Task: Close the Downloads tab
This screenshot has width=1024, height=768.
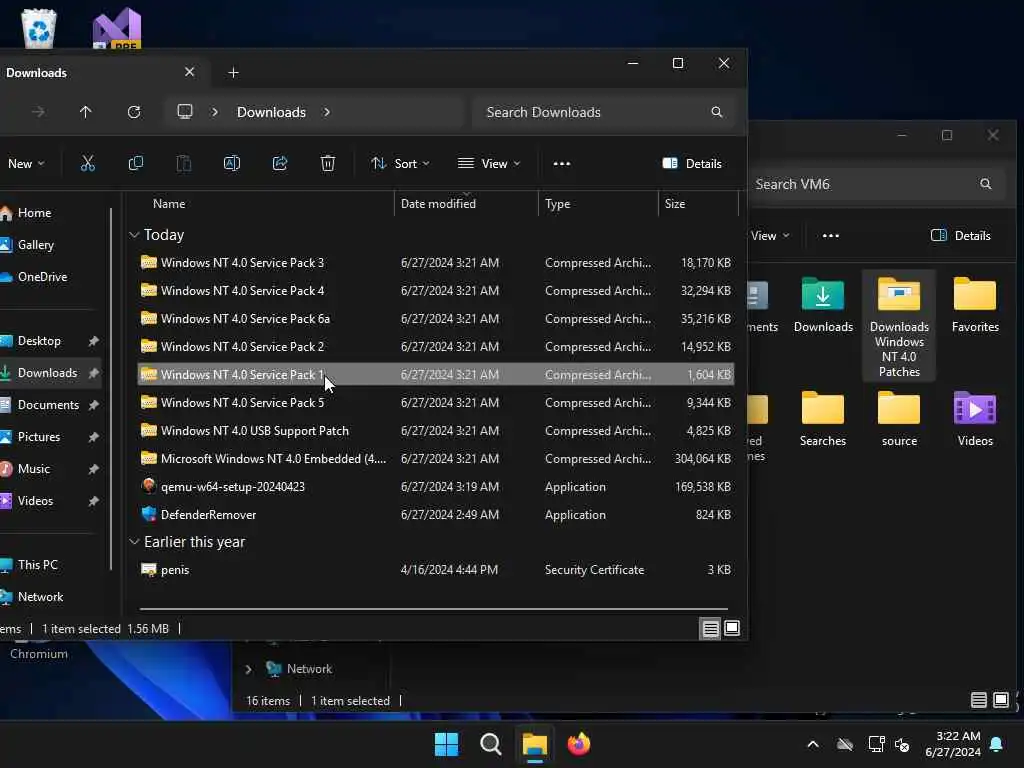Action: point(189,72)
